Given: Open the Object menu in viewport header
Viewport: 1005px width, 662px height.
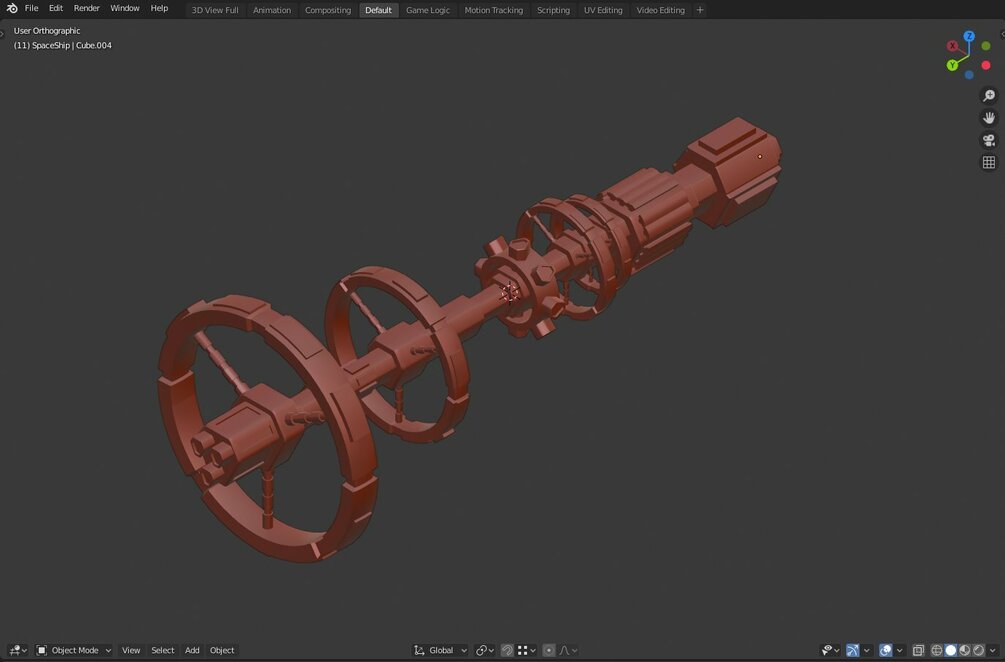Looking at the screenshot, I should tap(222, 650).
